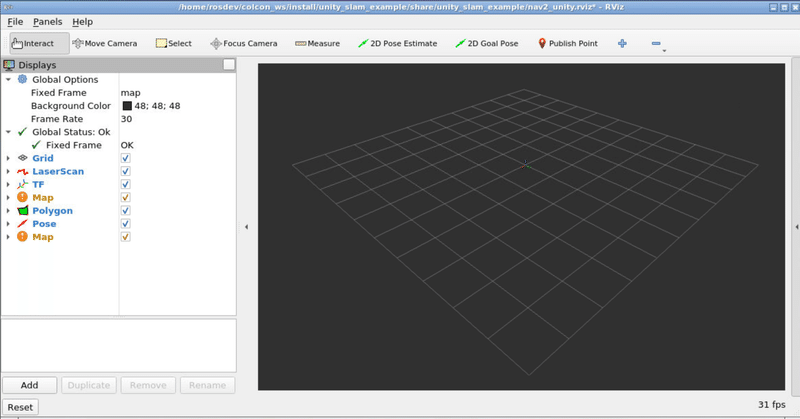Activate the Focus Camera tool
Screen dimensions: 800x419
[244, 43]
